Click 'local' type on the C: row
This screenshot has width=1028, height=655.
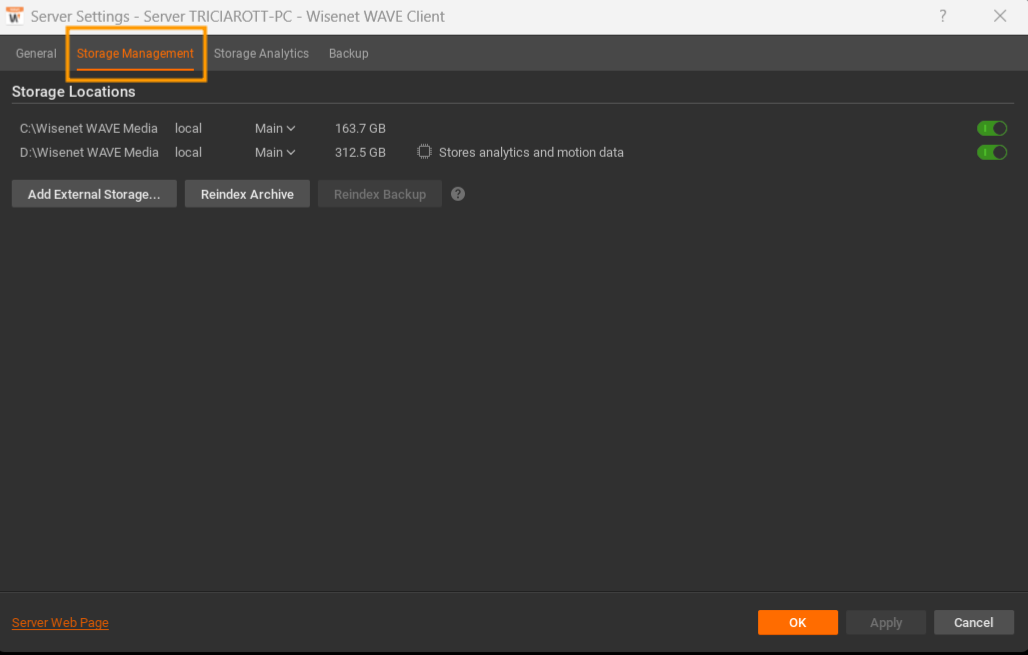188,129
